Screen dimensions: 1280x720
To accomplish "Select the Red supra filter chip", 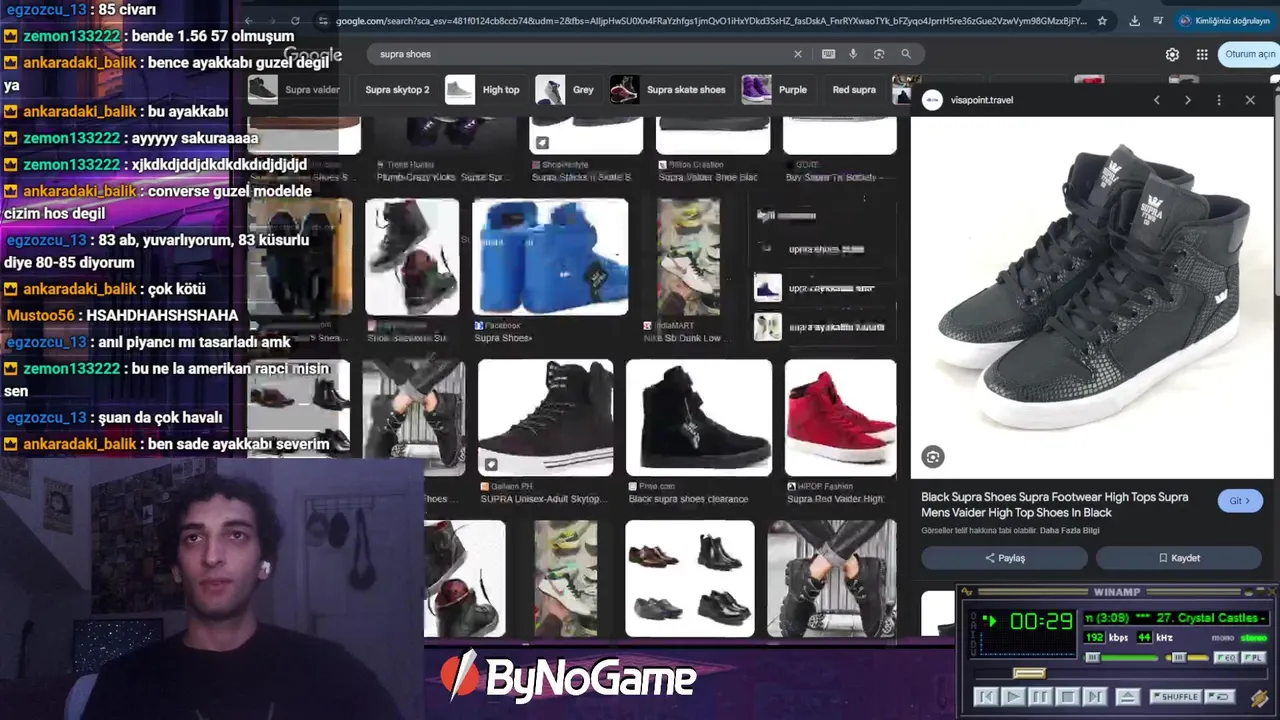I will click(853, 90).
